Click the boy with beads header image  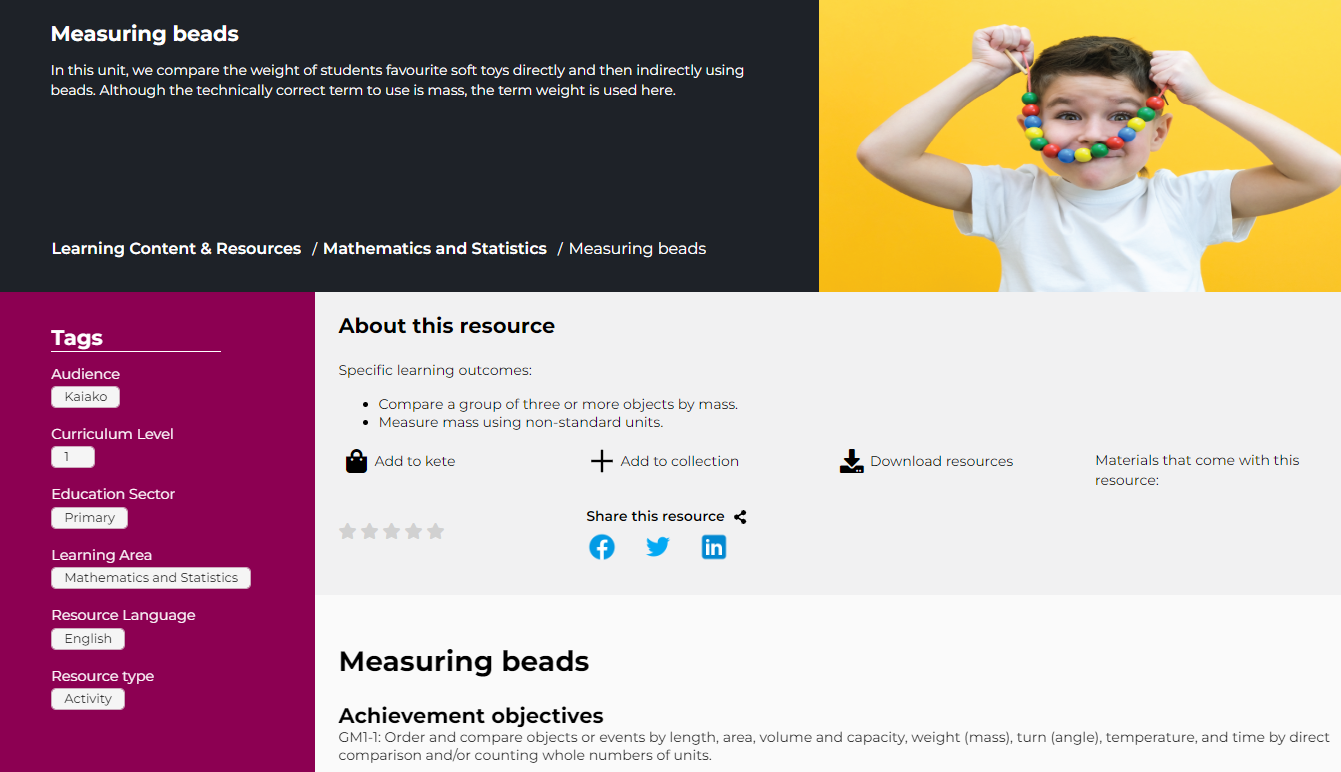click(1079, 146)
